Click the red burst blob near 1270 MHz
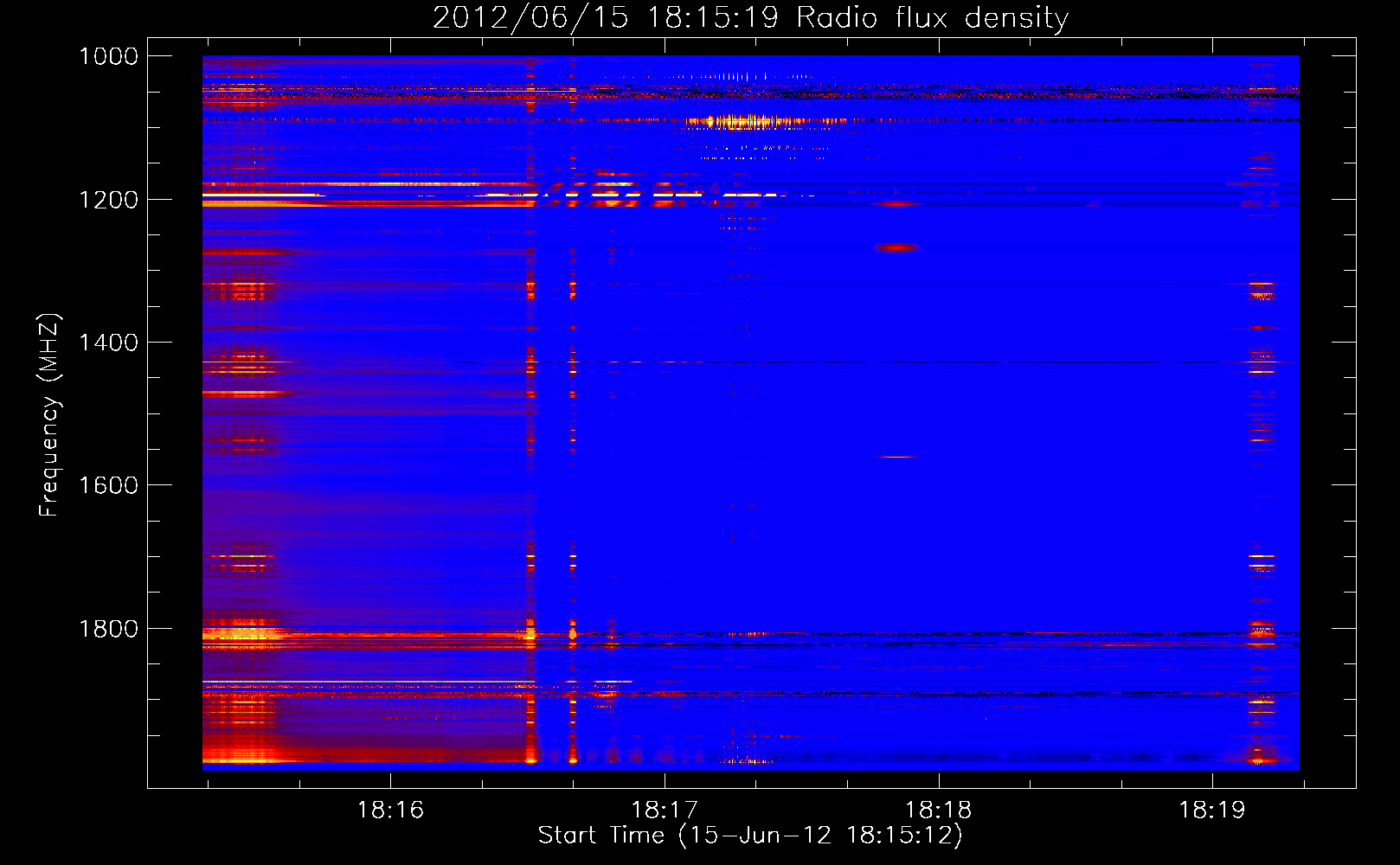 click(x=896, y=247)
